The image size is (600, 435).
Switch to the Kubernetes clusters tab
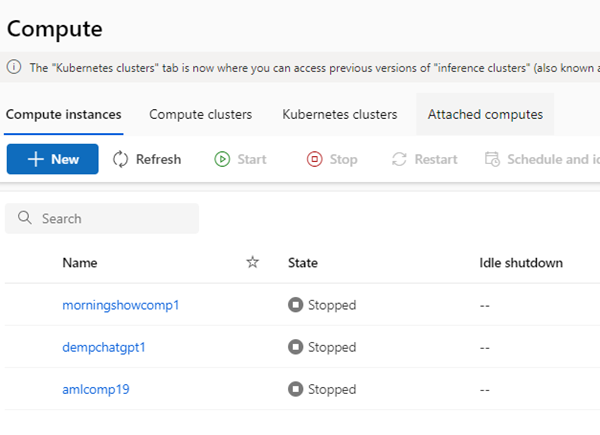coord(339,114)
